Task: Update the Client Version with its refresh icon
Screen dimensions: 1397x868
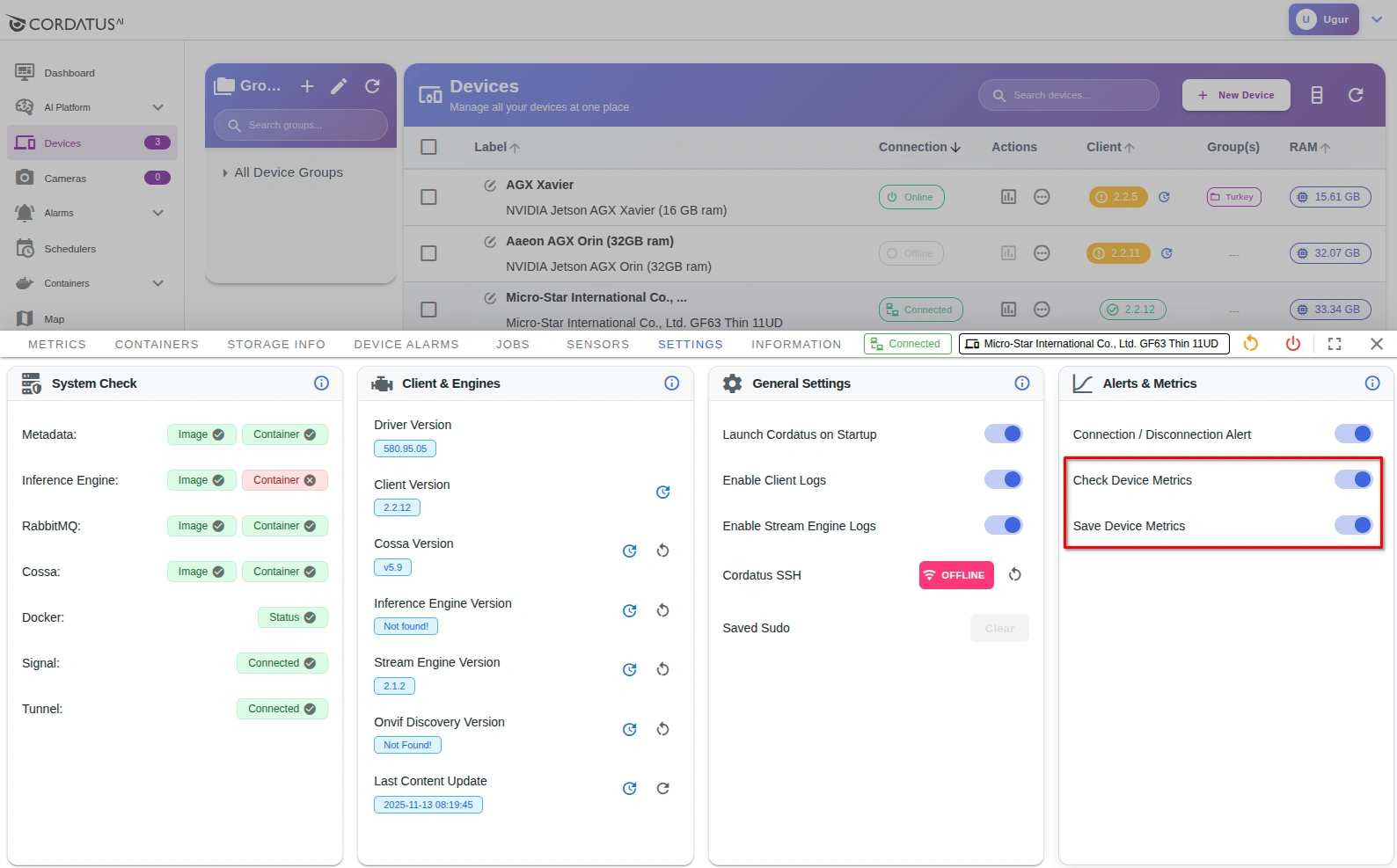Action: point(663,492)
